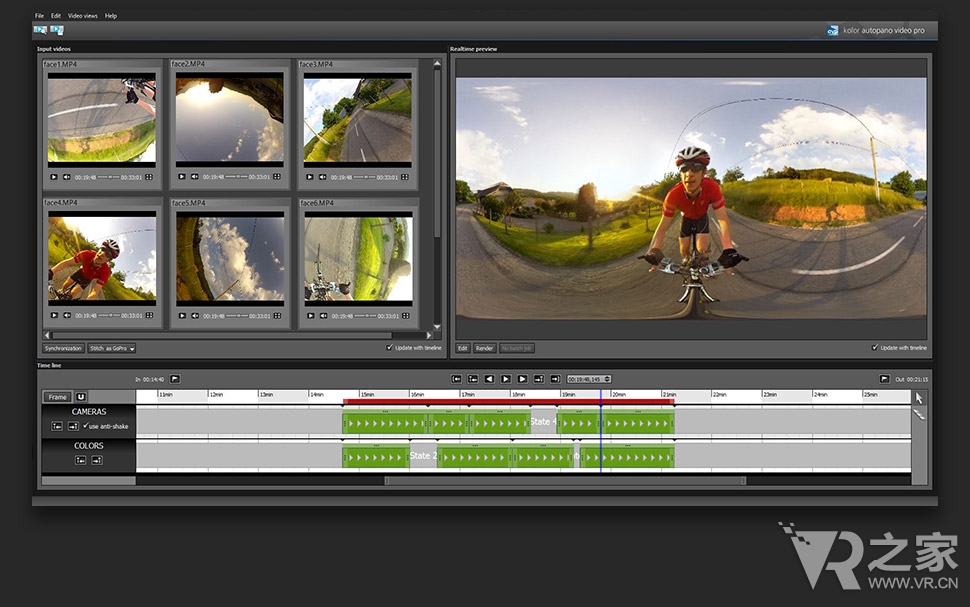This screenshot has height=607, width=970.
Task: Switch timeline units with Frame button
Action: click(x=57, y=397)
